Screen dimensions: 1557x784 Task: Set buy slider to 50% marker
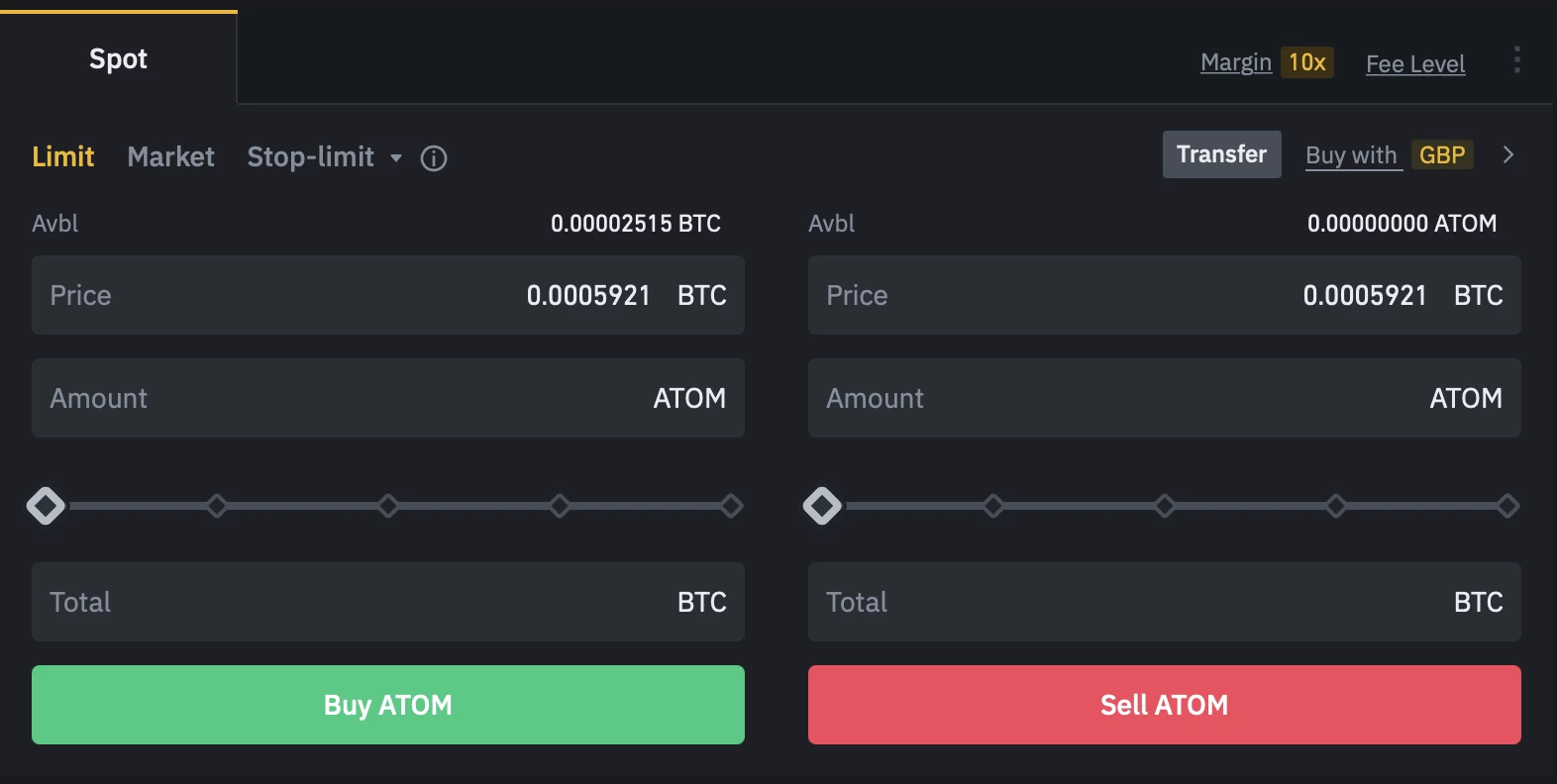(388, 506)
